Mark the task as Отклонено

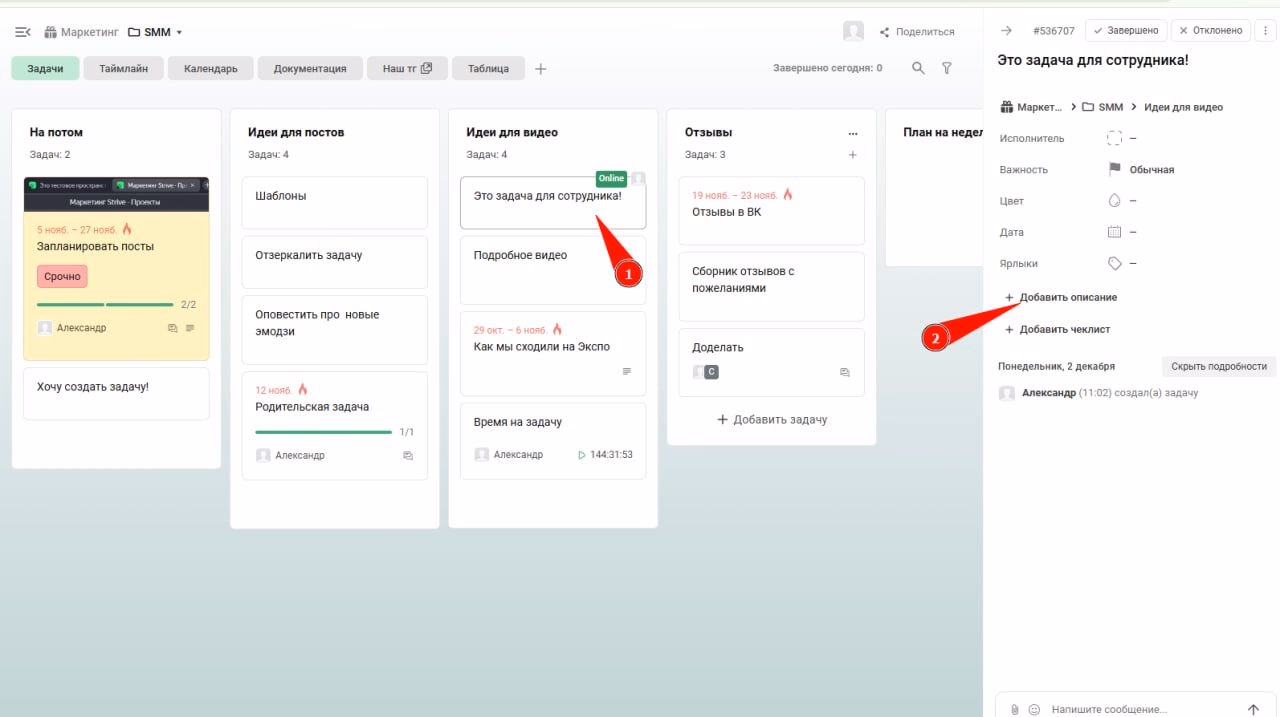1211,31
